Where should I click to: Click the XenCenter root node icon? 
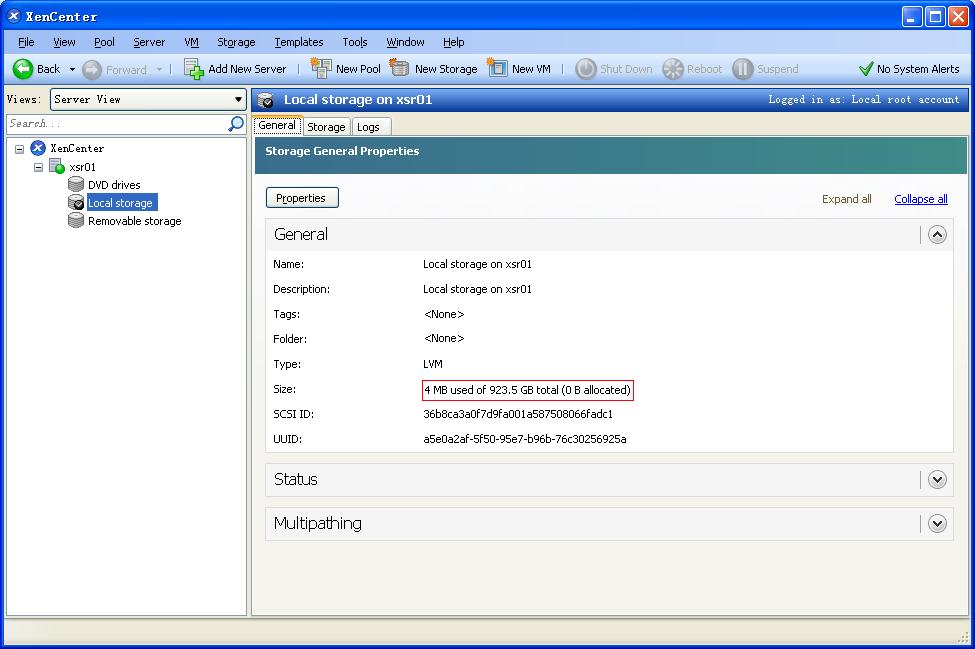pyautogui.click(x=38, y=148)
